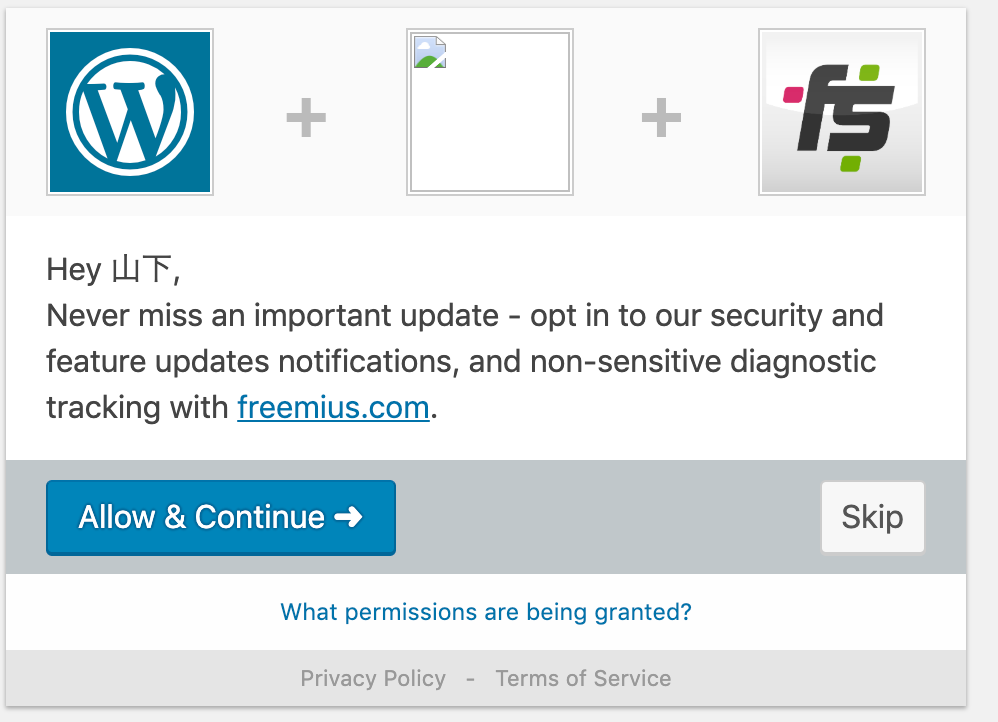Skip the opt-in prompt

(x=873, y=517)
